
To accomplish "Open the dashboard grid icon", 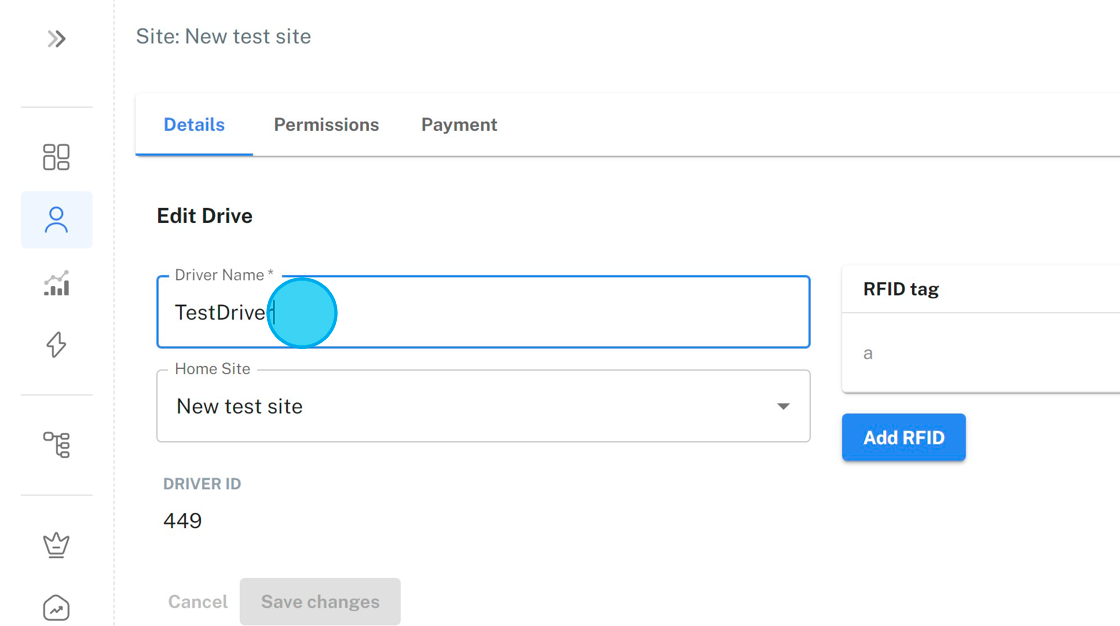I will click(x=57, y=157).
